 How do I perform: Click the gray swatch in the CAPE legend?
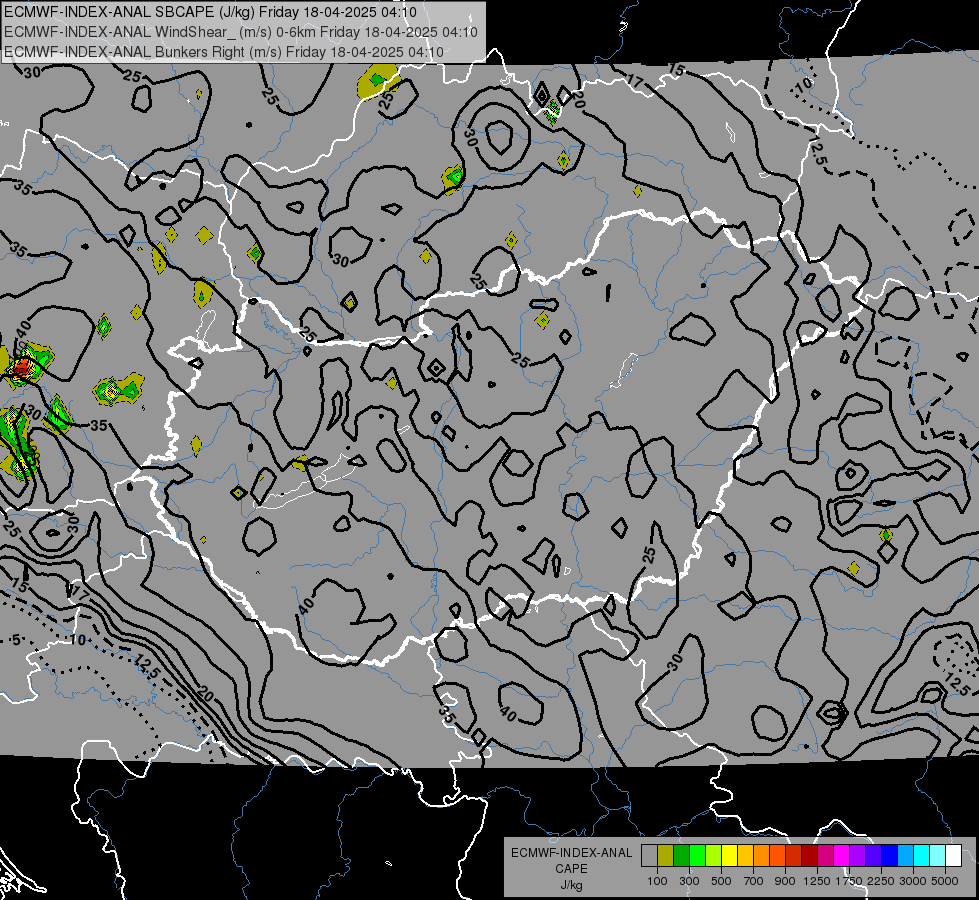click(649, 855)
